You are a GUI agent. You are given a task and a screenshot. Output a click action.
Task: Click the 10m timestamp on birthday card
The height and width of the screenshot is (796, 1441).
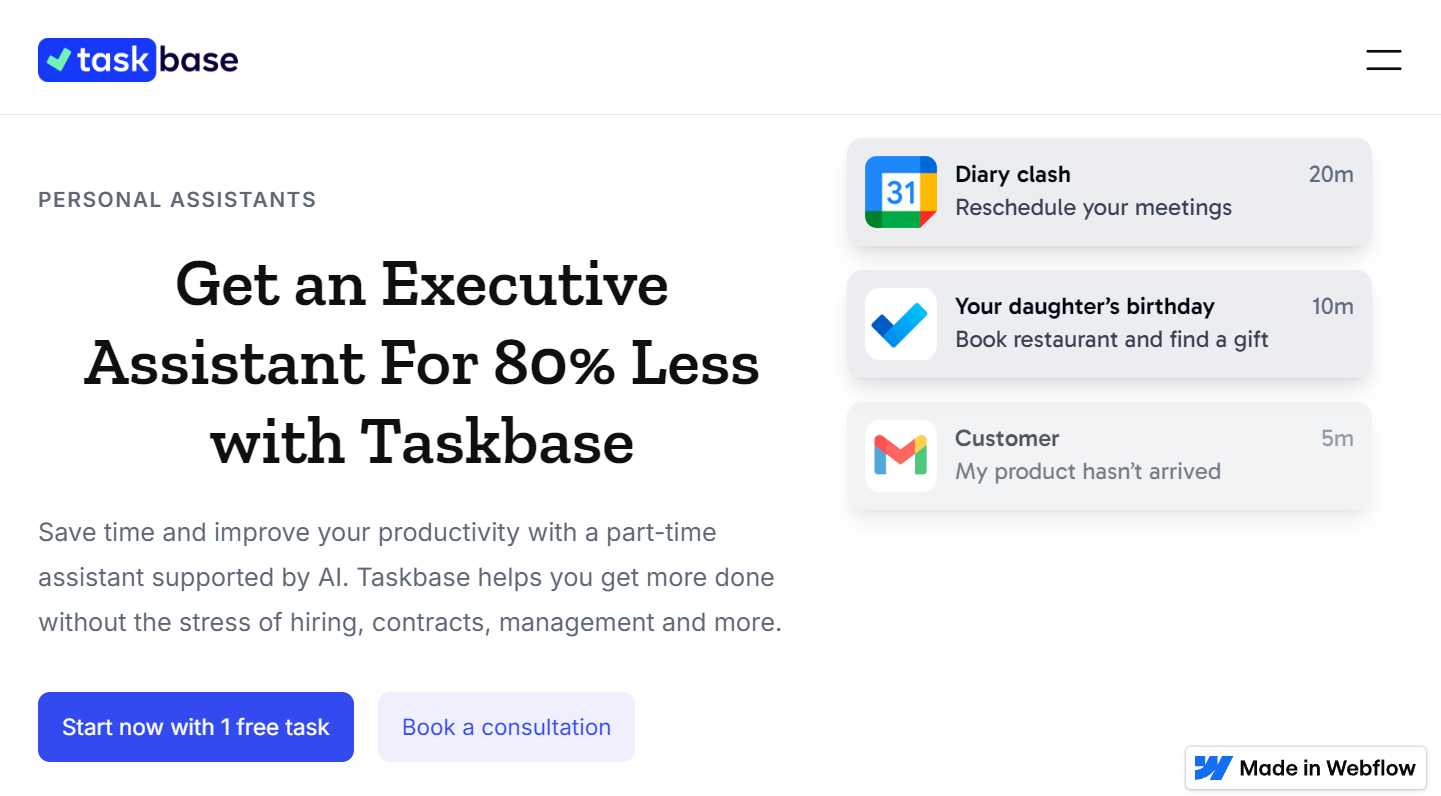pos(1331,306)
